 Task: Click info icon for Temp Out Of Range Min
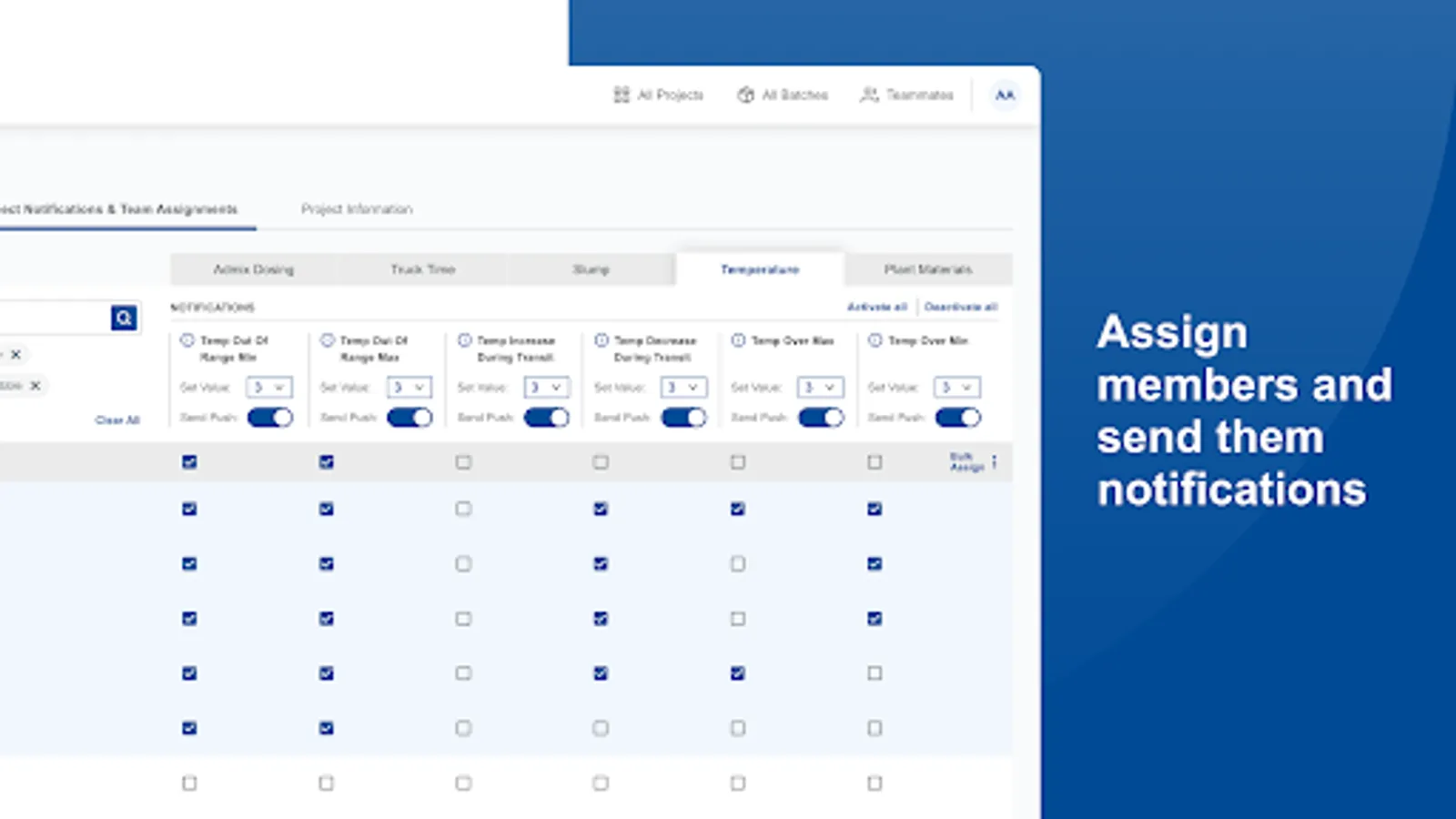click(187, 340)
